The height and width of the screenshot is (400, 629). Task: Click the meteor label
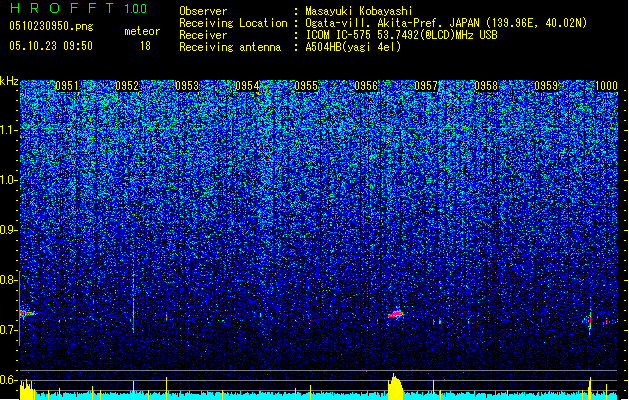pyautogui.click(x=142, y=31)
